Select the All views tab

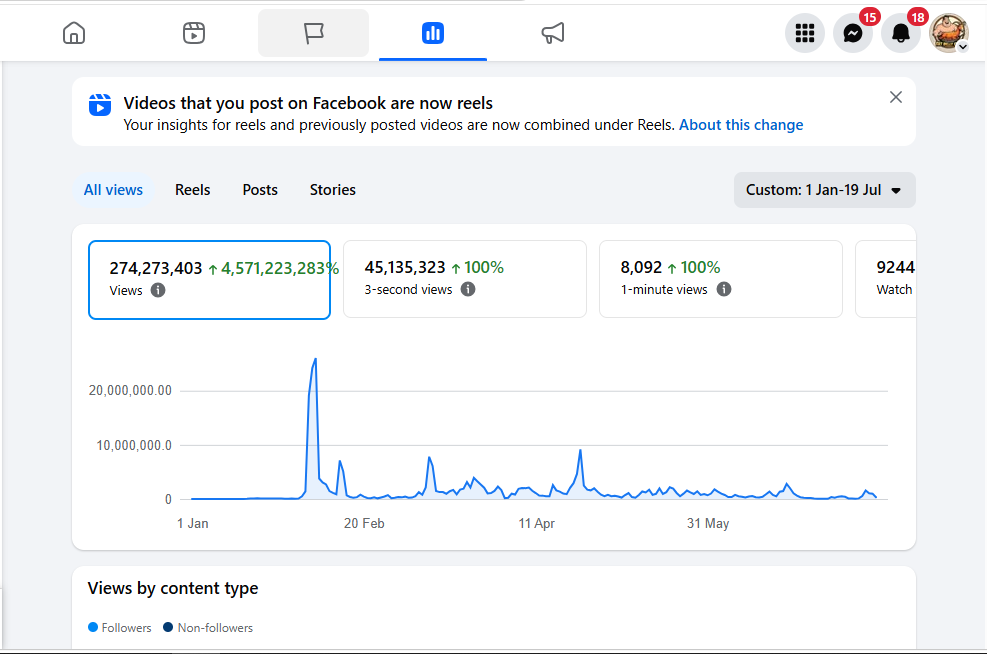tap(113, 190)
